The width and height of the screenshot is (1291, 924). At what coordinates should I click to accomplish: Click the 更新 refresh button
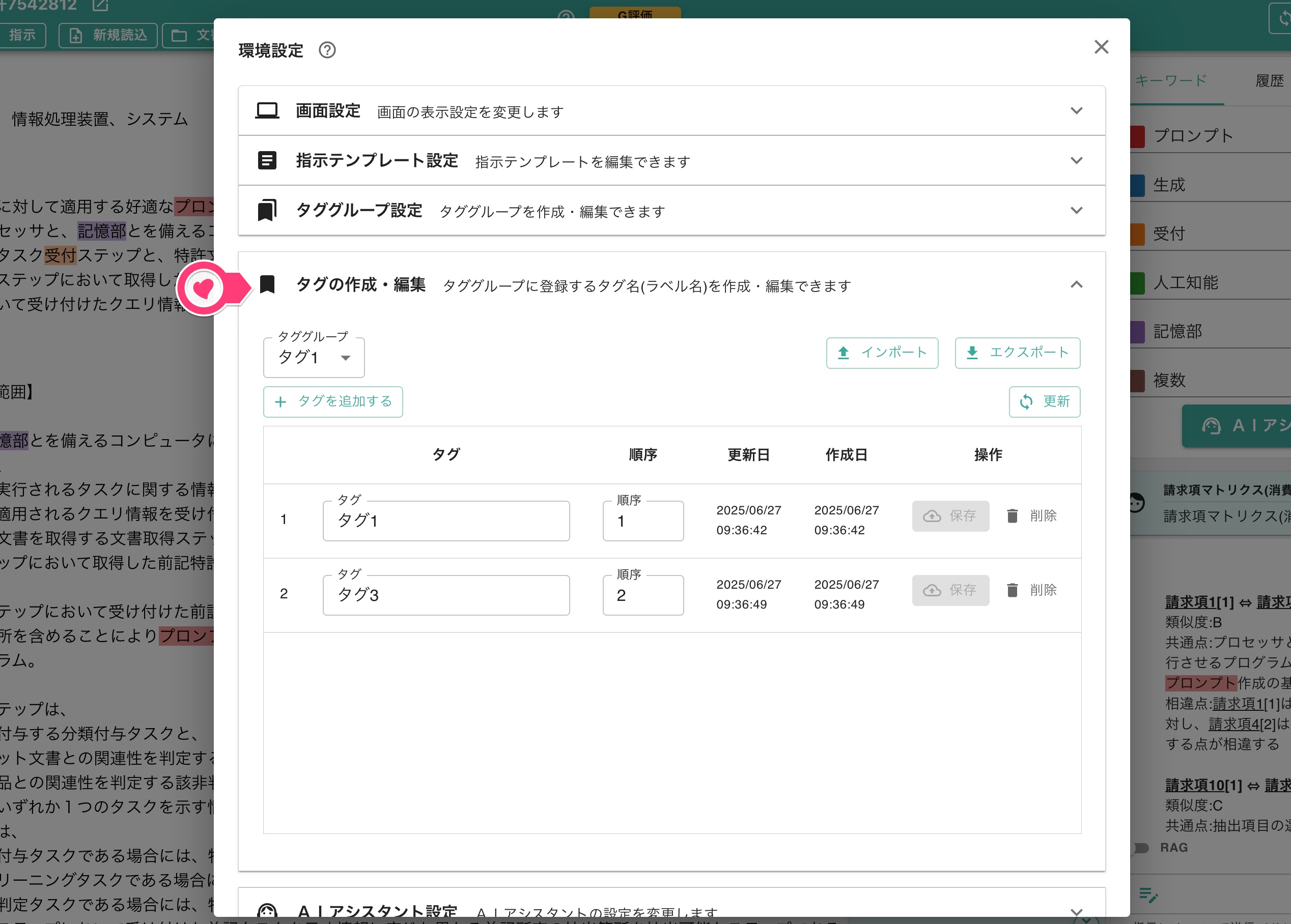click(1044, 401)
